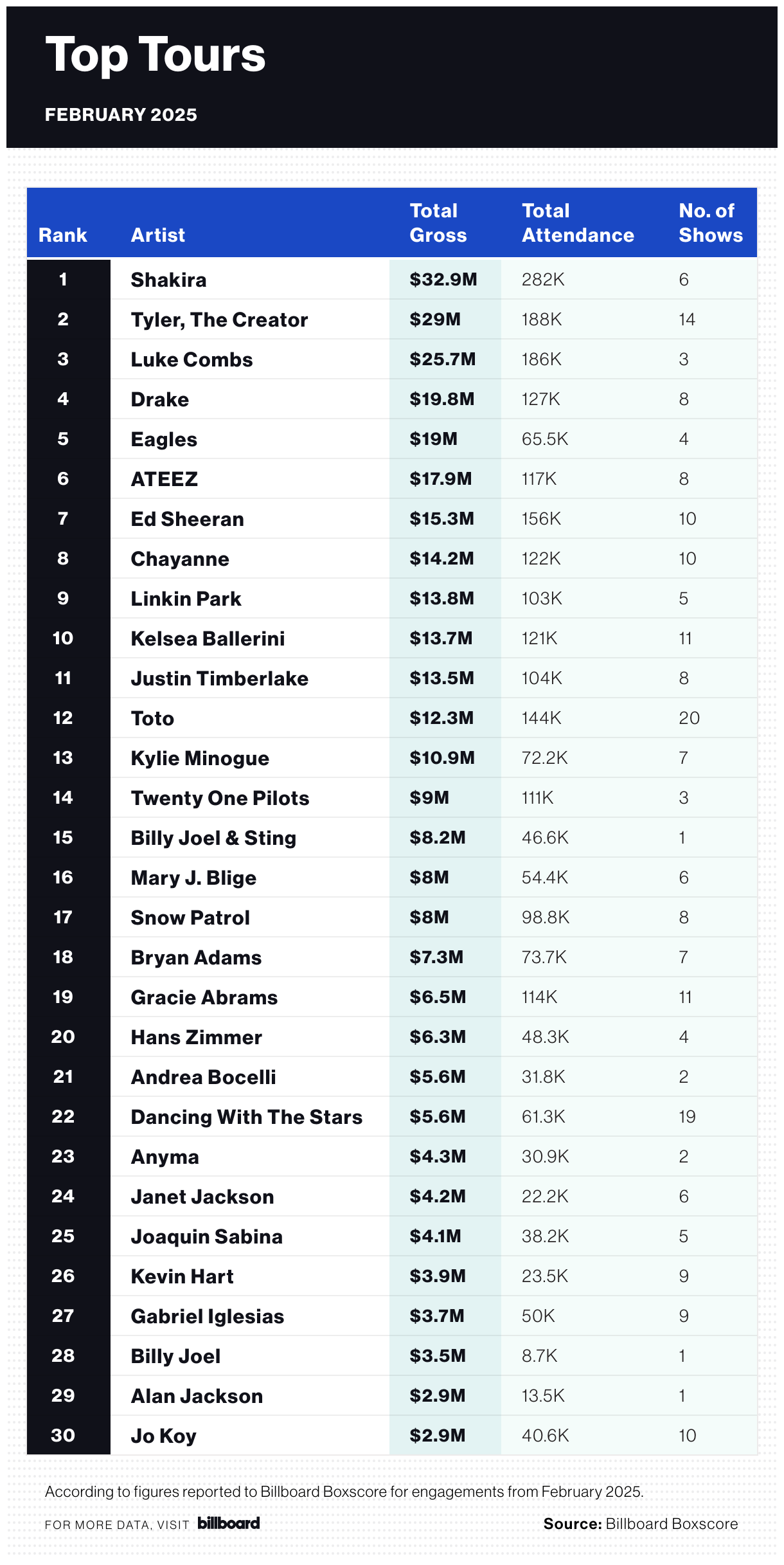
Task: Click the Top Tours title
Action: pos(156,55)
